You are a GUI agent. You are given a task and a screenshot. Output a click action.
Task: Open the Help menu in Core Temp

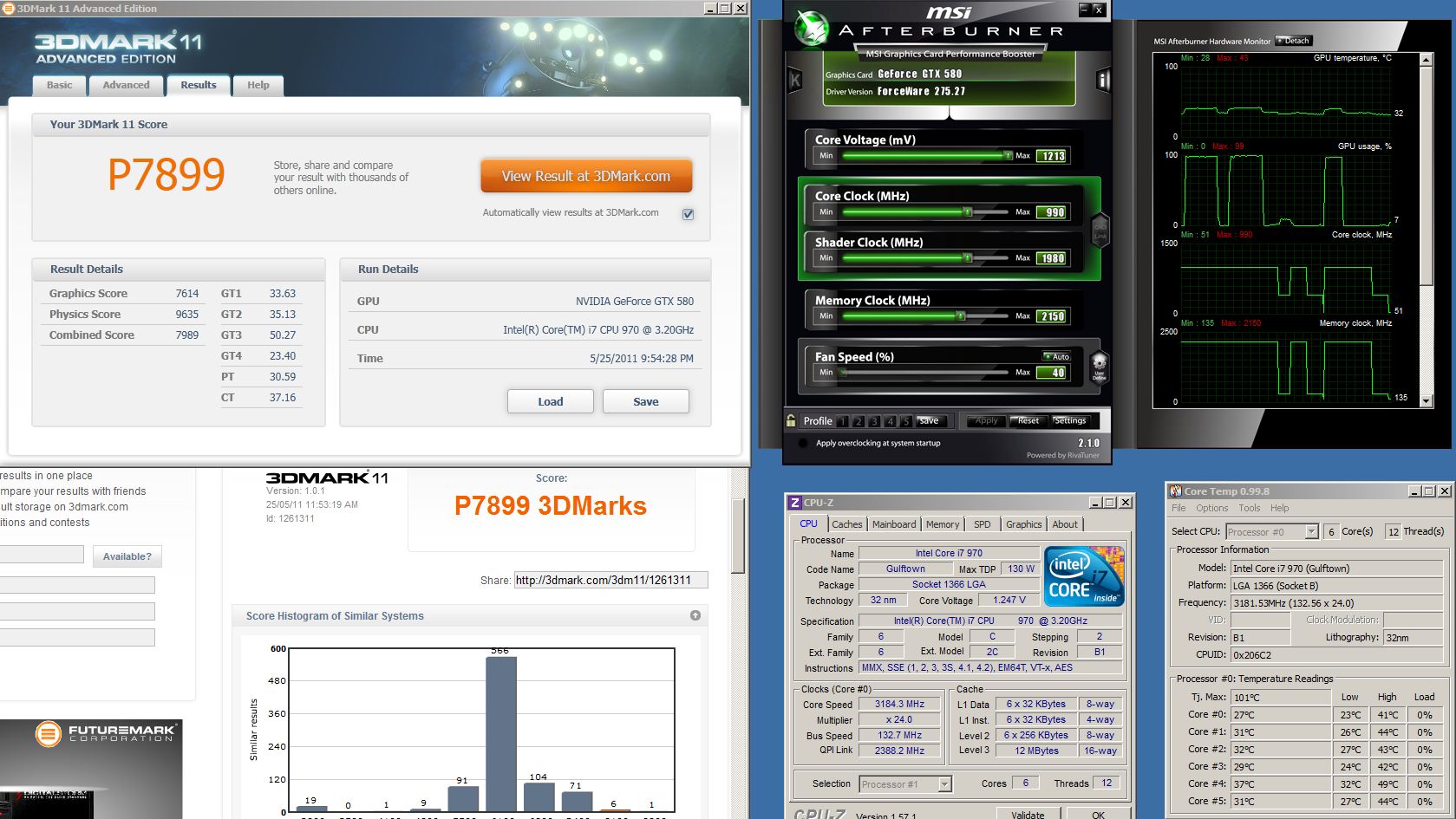pos(1280,508)
